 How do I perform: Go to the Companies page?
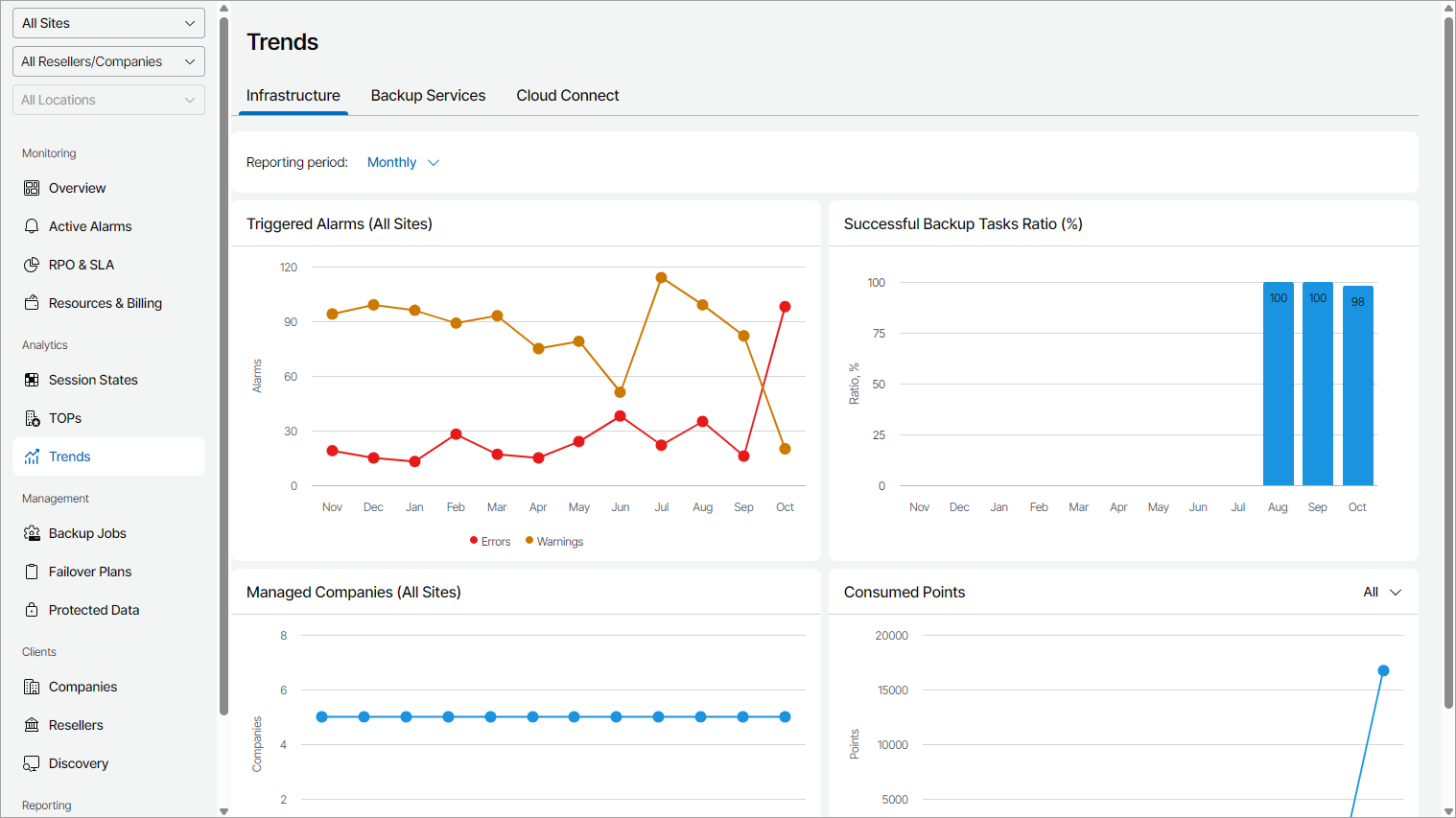[82, 687]
